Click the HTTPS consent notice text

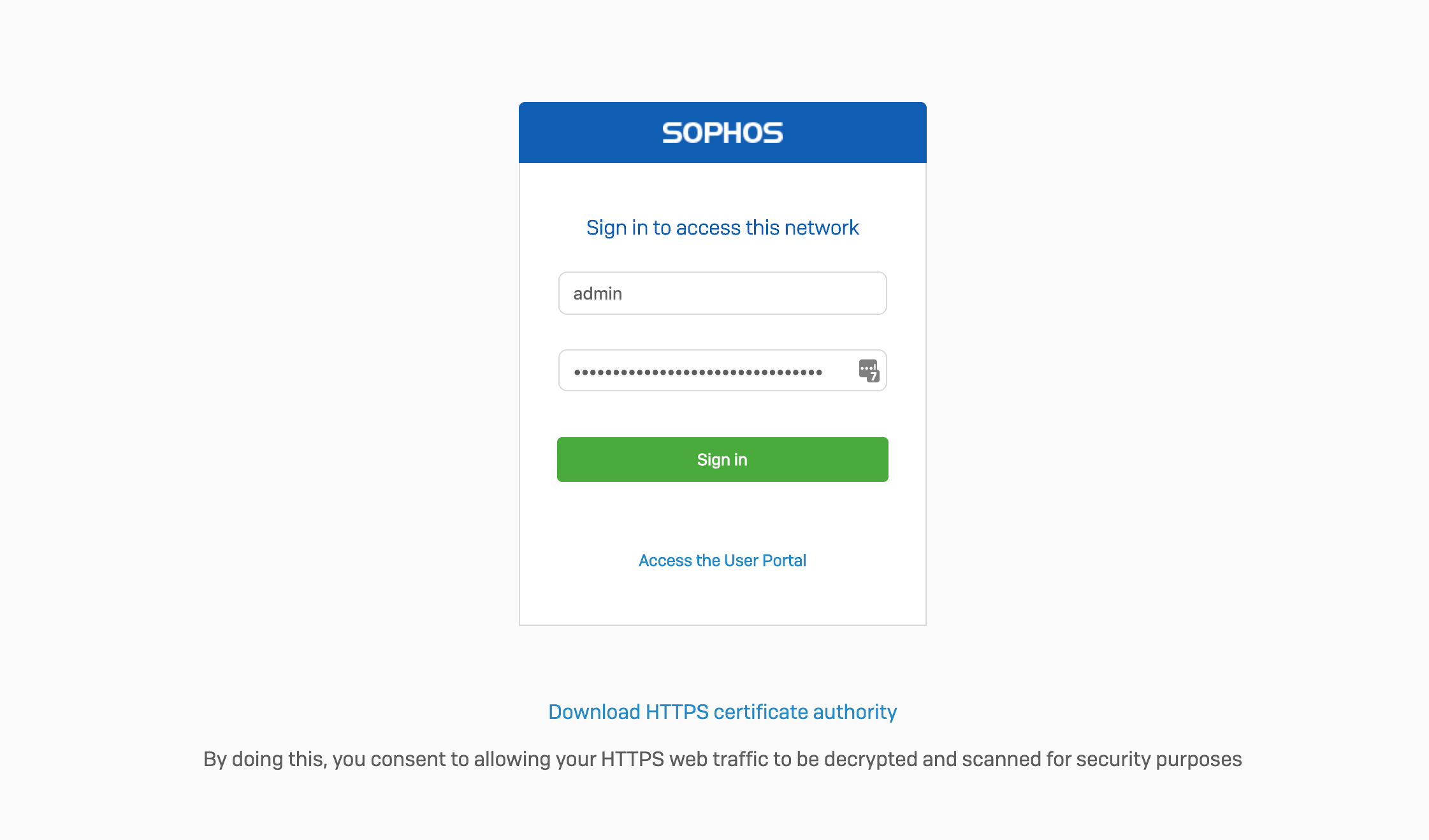tap(722, 759)
